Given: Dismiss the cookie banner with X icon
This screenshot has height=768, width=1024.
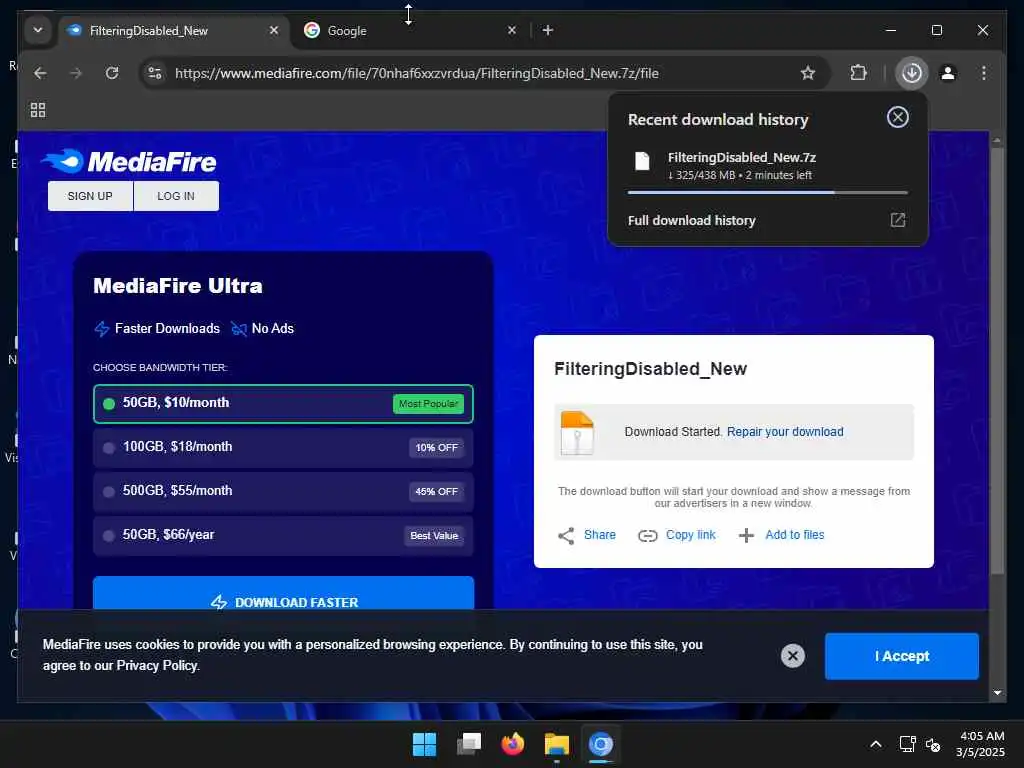Looking at the screenshot, I should pyautogui.click(x=793, y=656).
